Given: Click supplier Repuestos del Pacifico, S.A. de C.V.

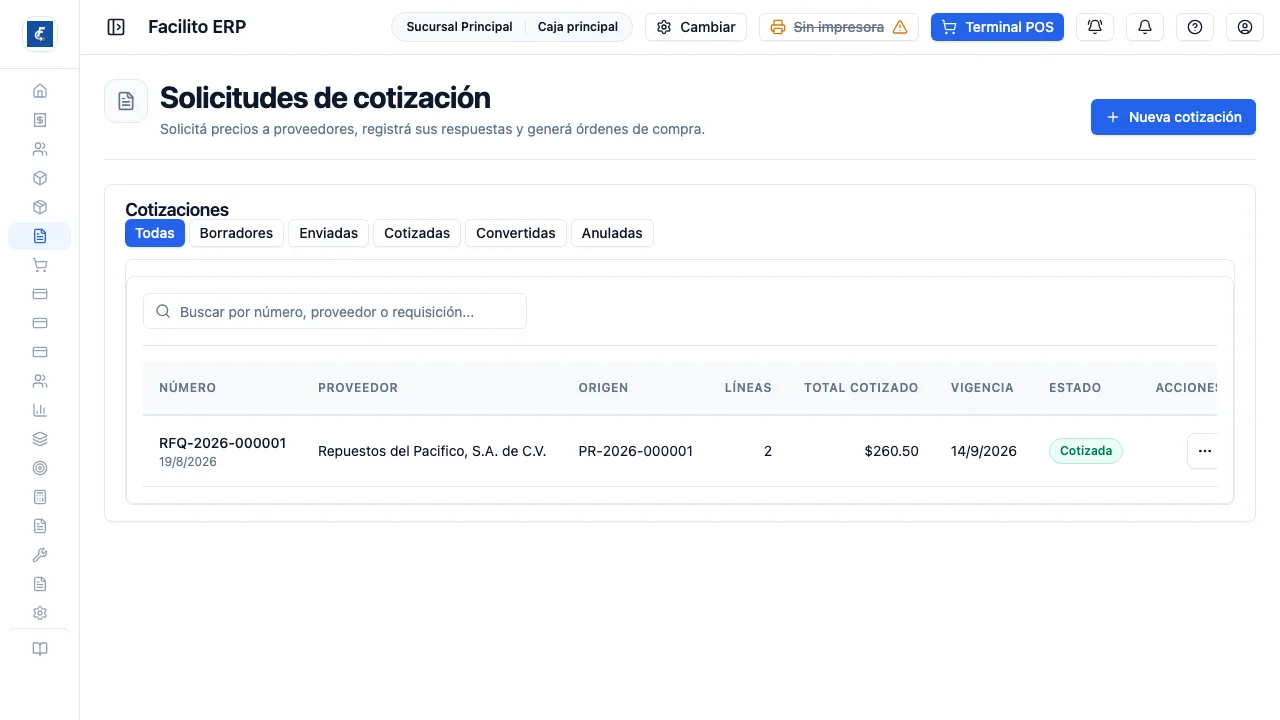Looking at the screenshot, I should (432, 451).
